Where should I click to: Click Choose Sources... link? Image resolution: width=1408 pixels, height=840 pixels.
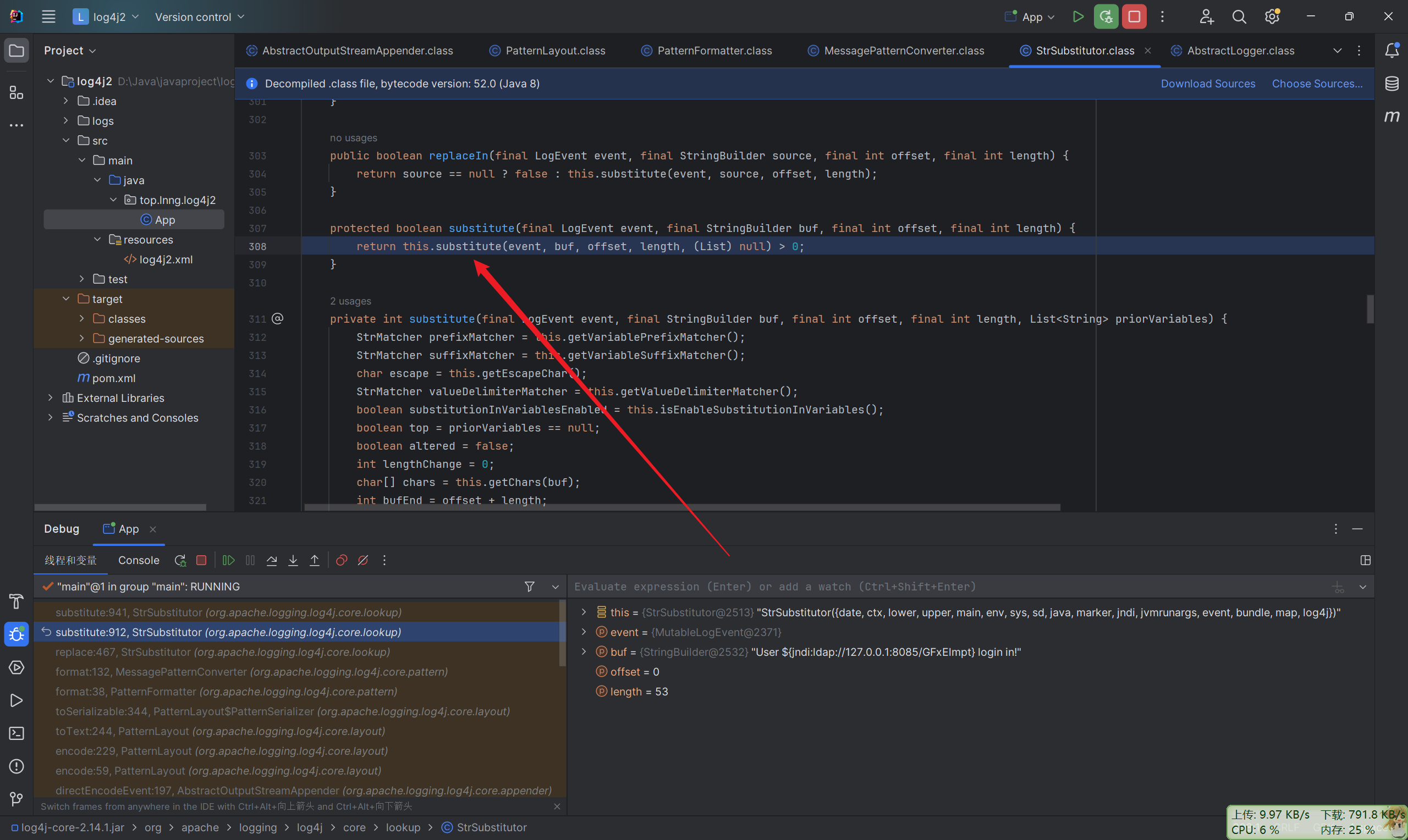point(1317,84)
